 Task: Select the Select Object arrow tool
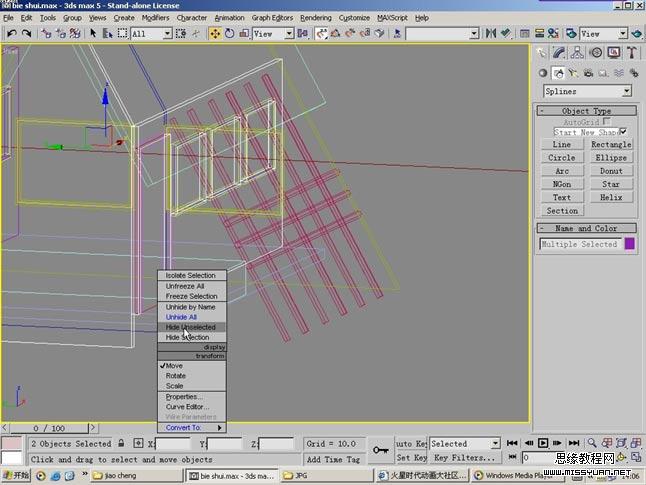click(x=93, y=33)
